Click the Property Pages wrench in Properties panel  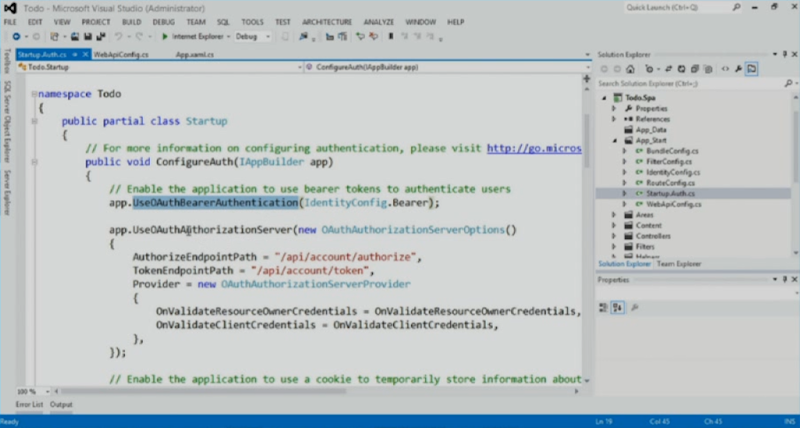click(635, 308)
